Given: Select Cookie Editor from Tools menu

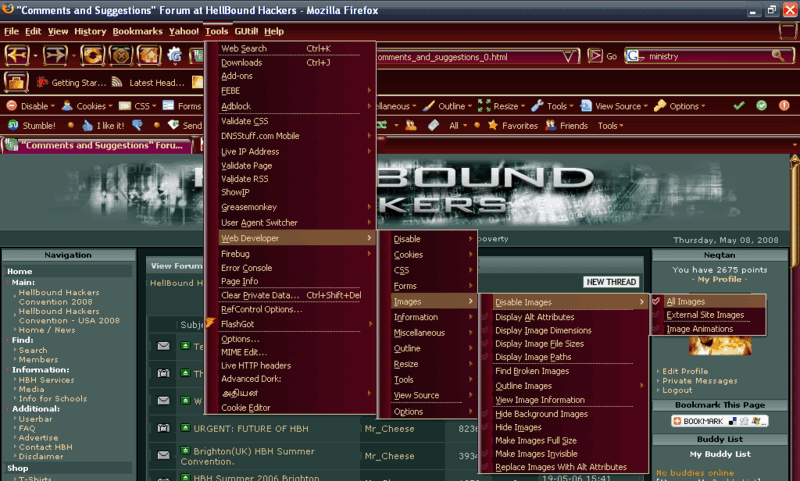Looking at the screenshot, I should click(x=290, y=408).
